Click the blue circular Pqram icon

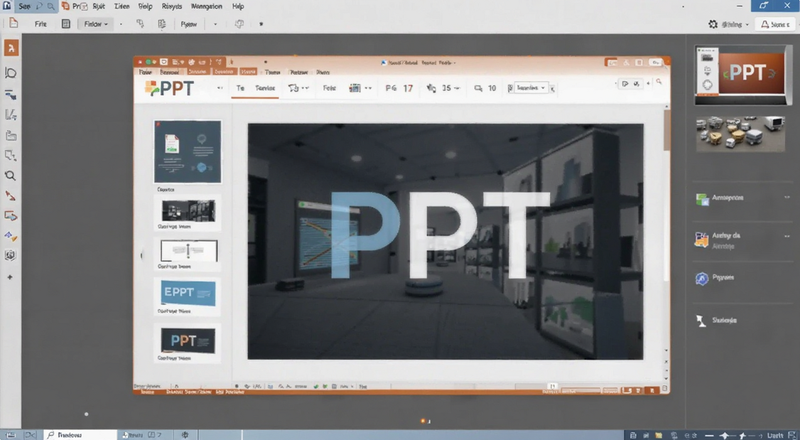coord(702,278)
